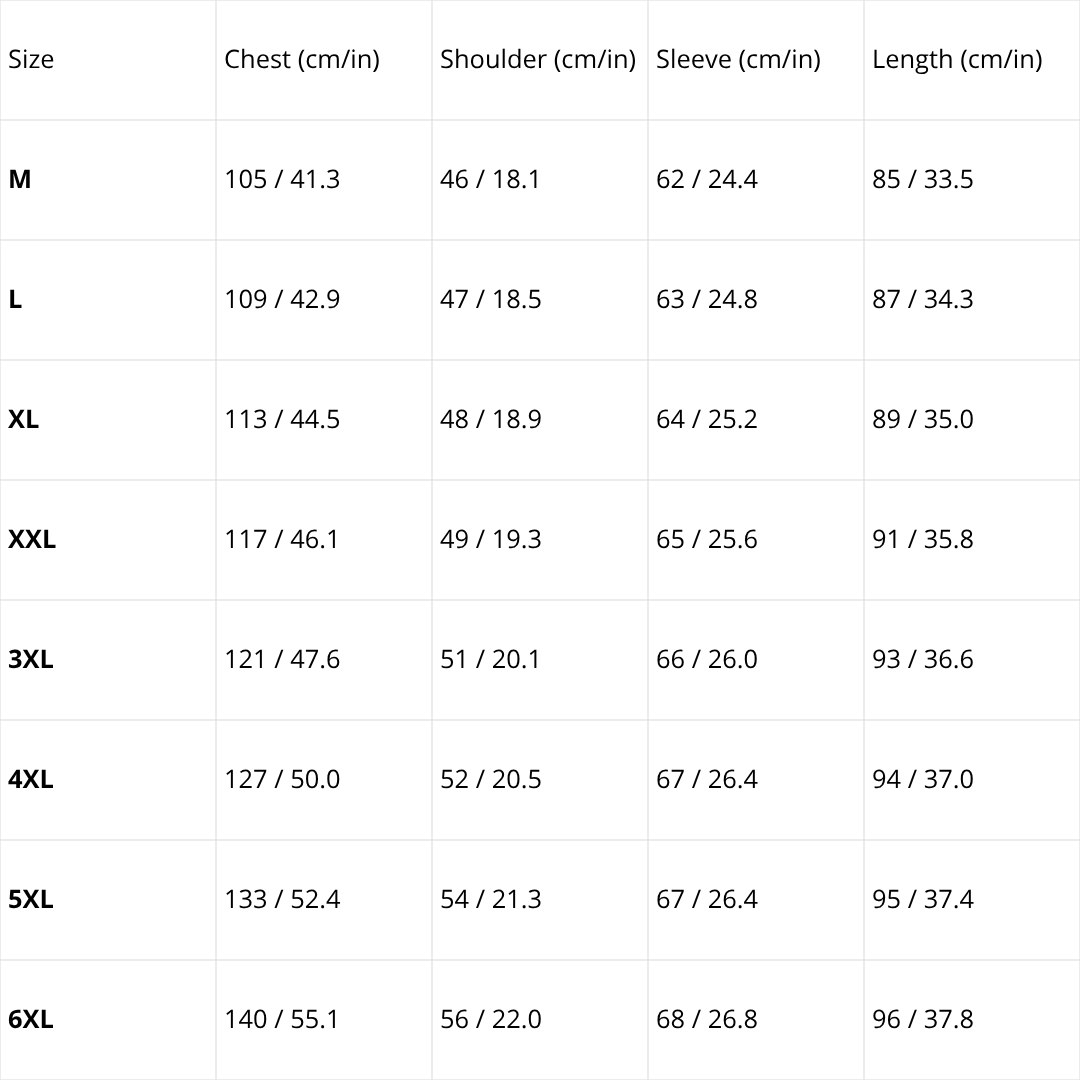Select the XXL size row label
Screen dimensions: 1080x1080
pos(32,540)
